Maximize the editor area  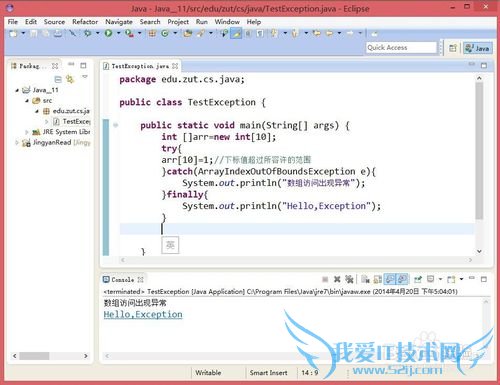pos(484,66)
